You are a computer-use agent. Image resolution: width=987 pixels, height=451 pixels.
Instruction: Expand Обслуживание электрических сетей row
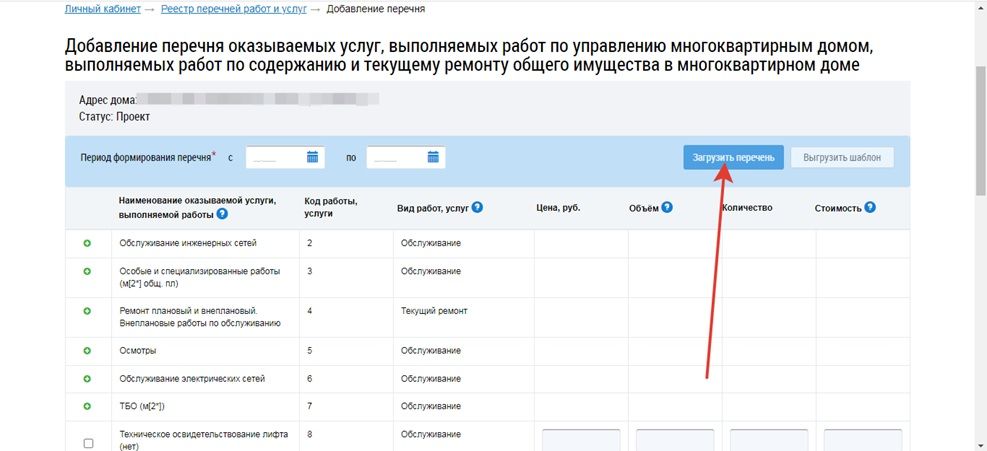point(87,379)
